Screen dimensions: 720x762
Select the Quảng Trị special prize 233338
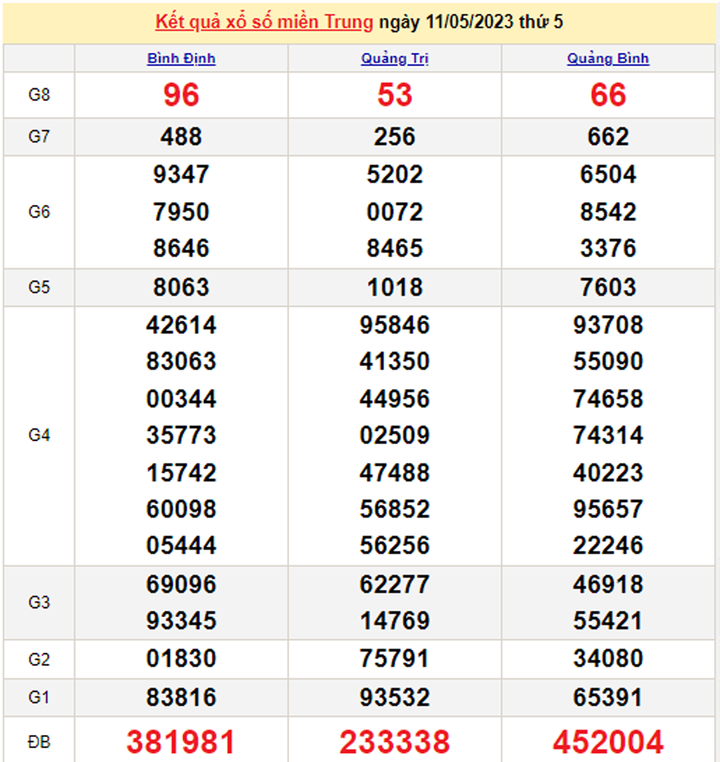coord(395,741)
